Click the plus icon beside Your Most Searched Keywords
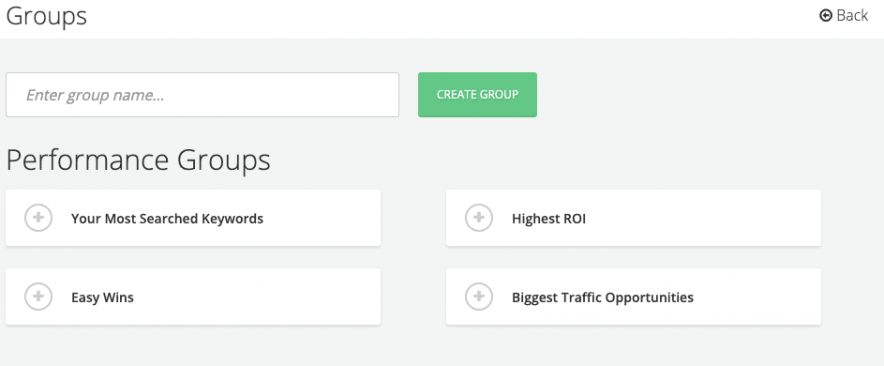Viewport: 884px width, 366px height. point(38,218)
